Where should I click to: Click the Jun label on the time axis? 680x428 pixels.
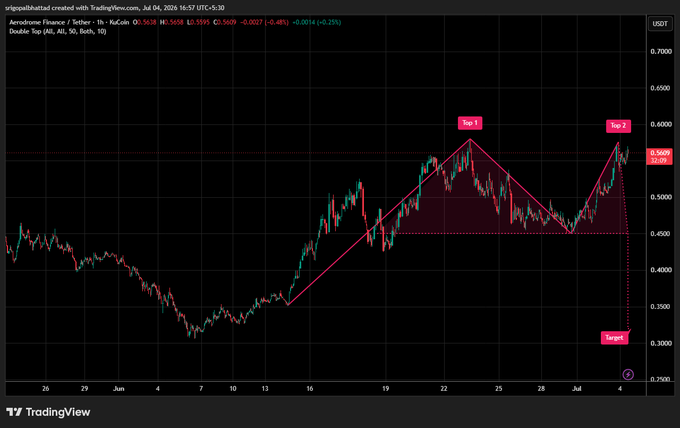[118, 389]
